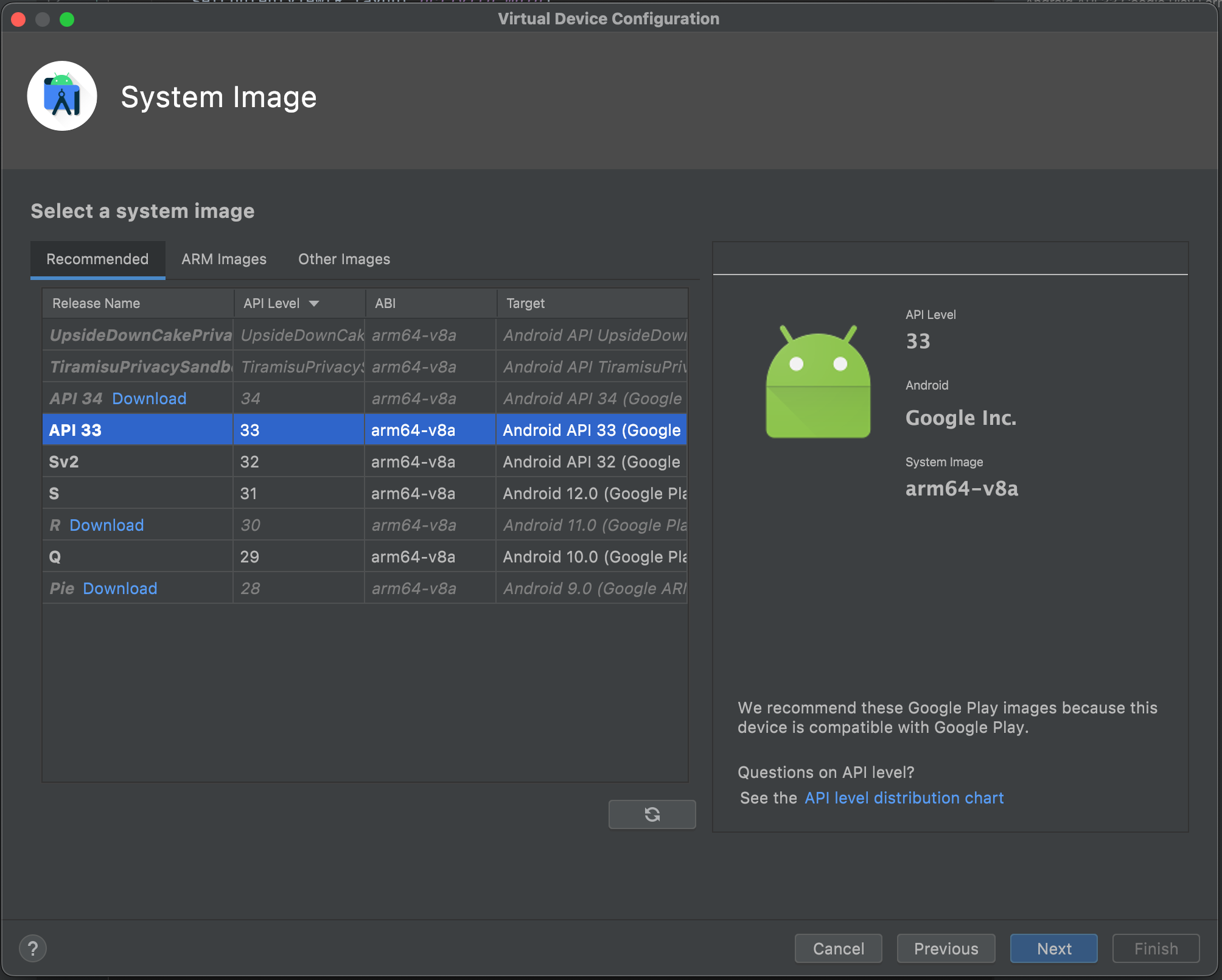Download the R system image
This screenshot has height=980, width=1222.
pyautogui.click(x=106, y=525)
